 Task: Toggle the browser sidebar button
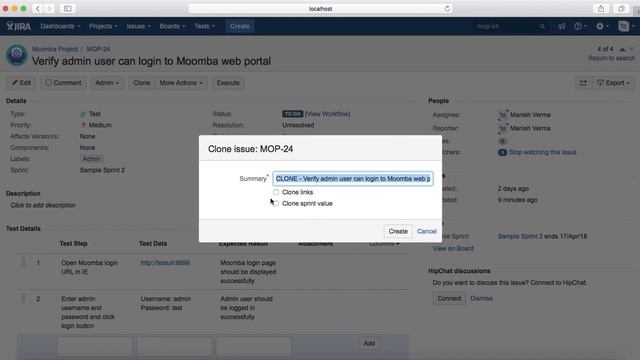pos(68,9)
